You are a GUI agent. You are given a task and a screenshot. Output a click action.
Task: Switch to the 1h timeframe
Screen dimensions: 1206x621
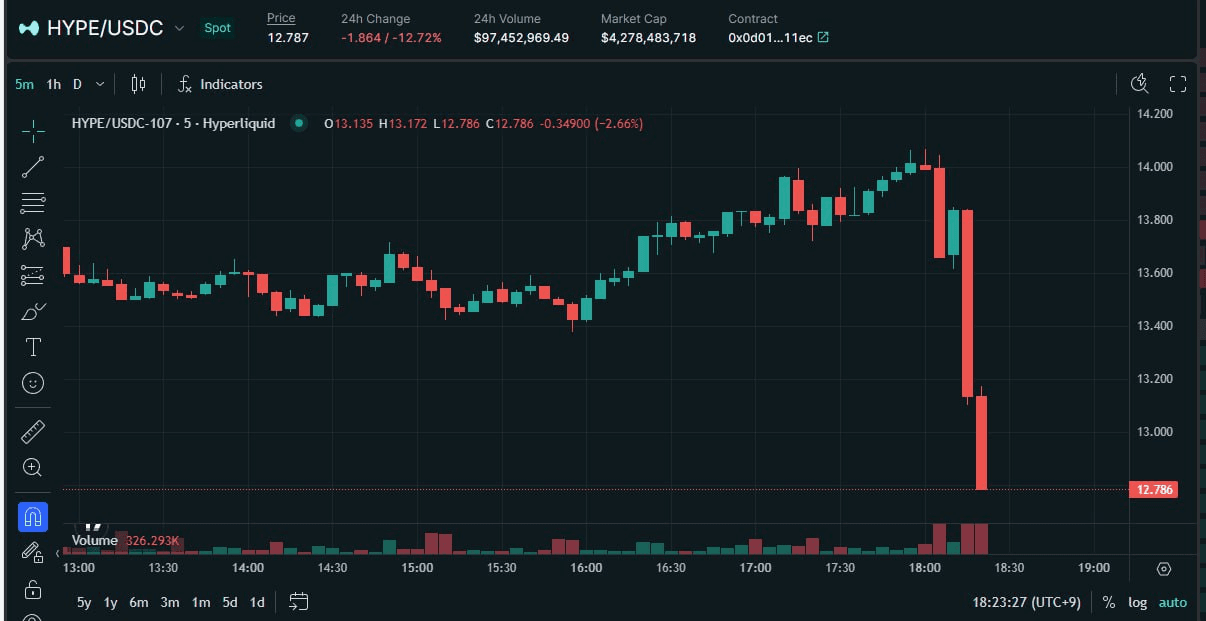point(53,84)
